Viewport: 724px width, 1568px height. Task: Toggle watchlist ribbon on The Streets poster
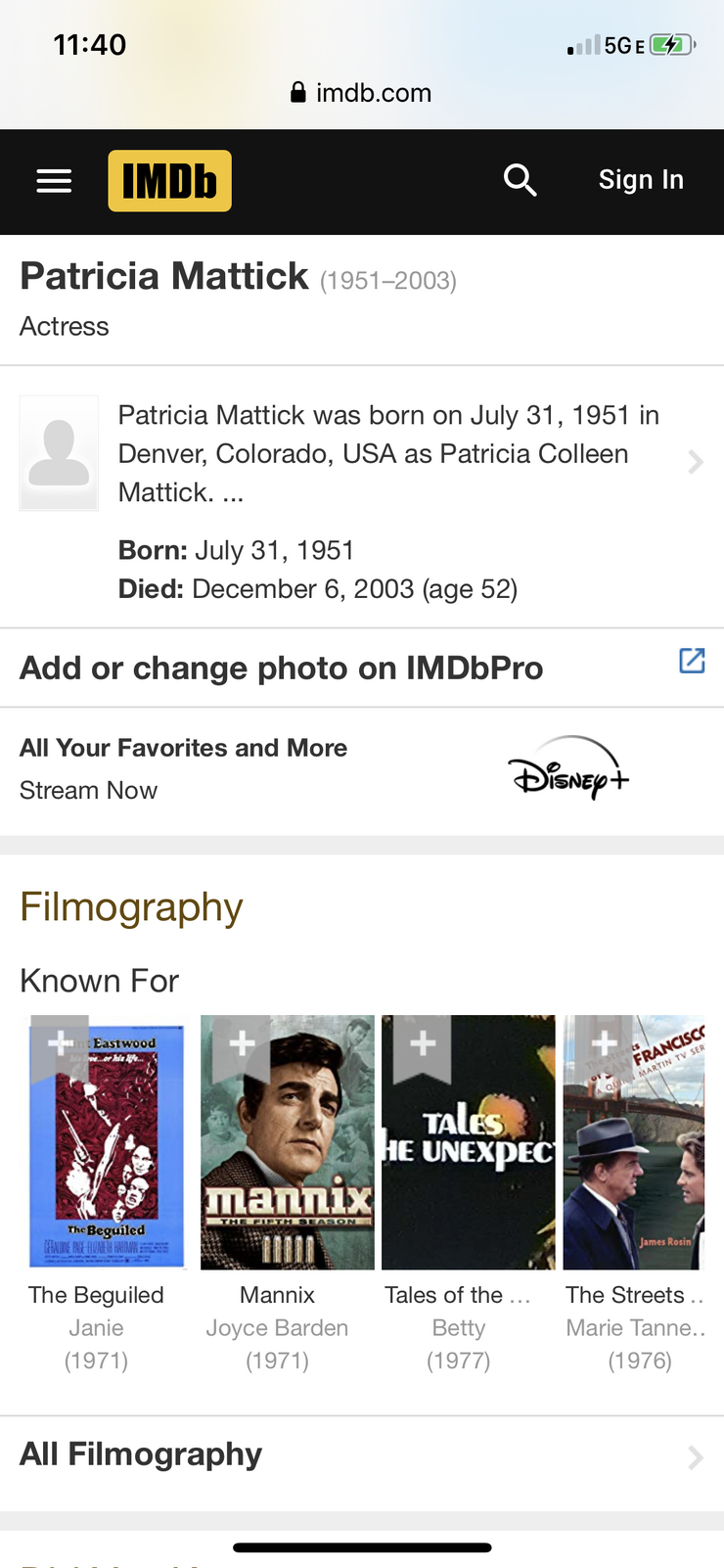pyautogui.click(x=604, y=1044)
